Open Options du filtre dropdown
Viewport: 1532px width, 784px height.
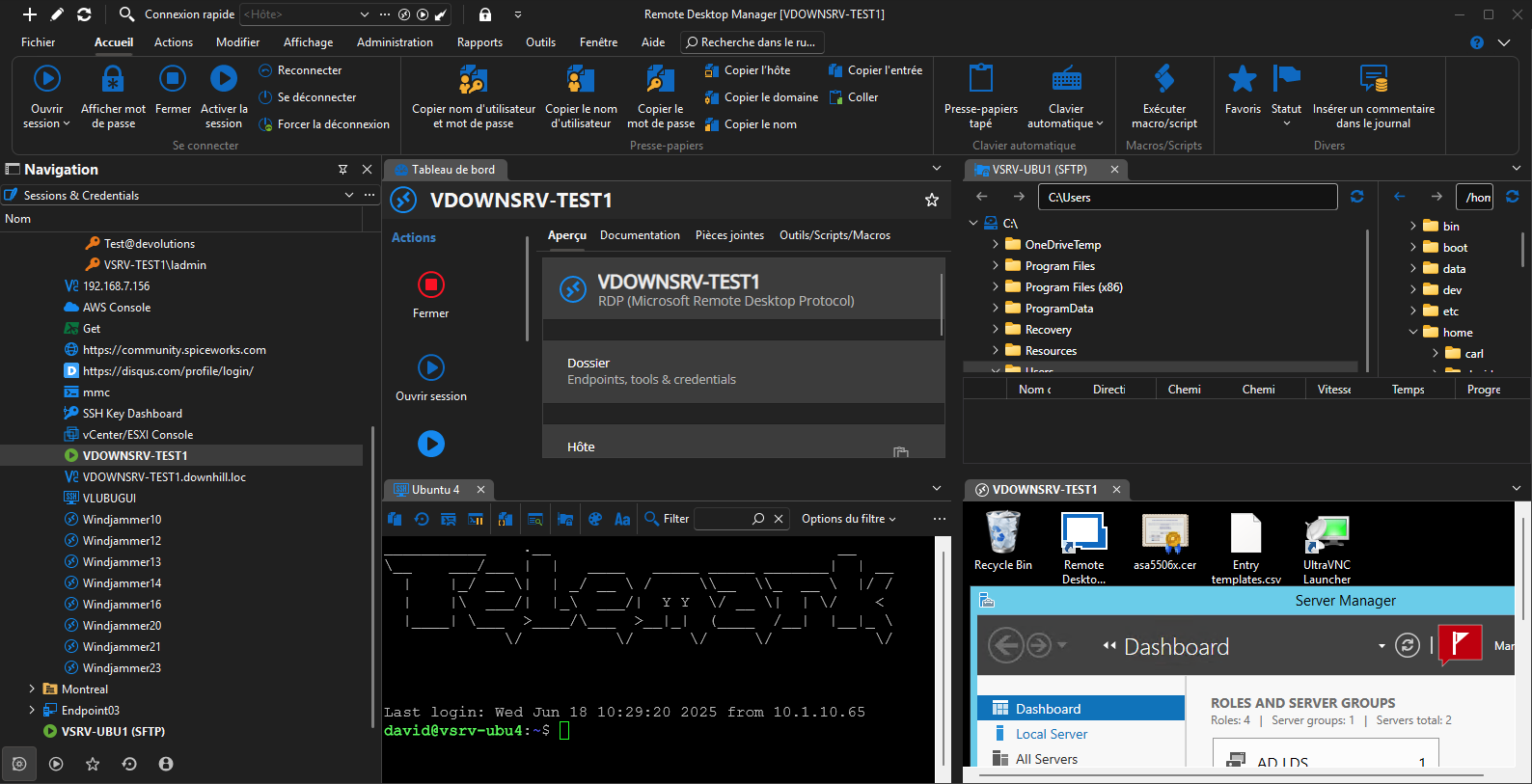(x=848, y=519)
